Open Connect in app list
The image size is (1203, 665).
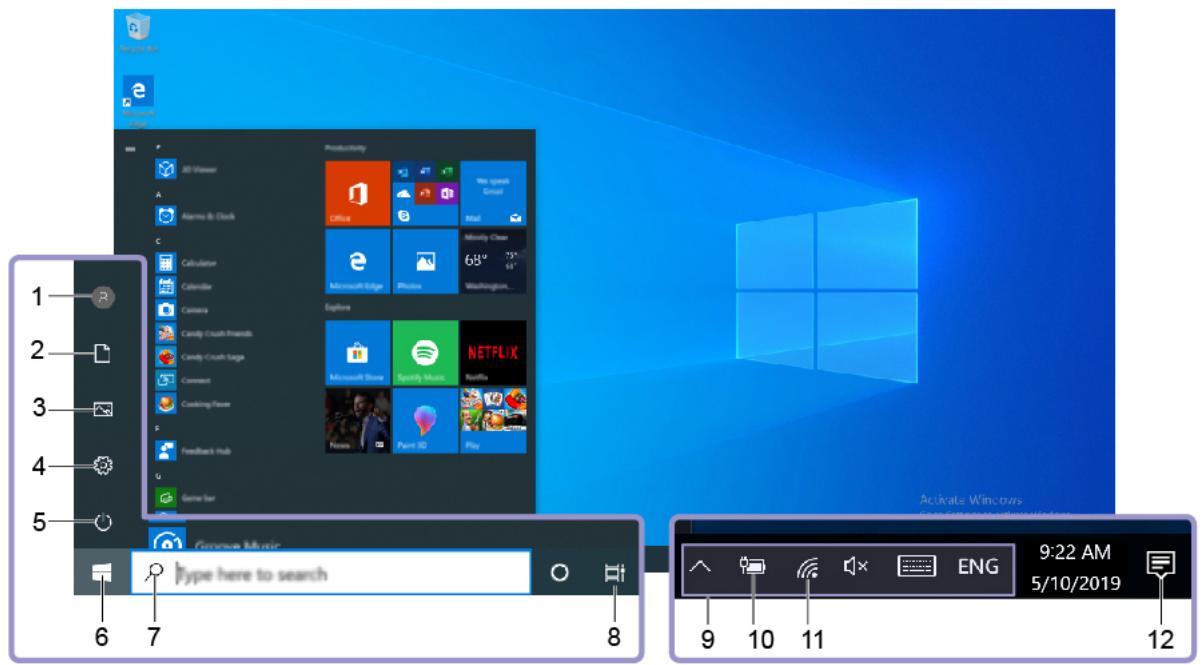click(x=183, y=380)
